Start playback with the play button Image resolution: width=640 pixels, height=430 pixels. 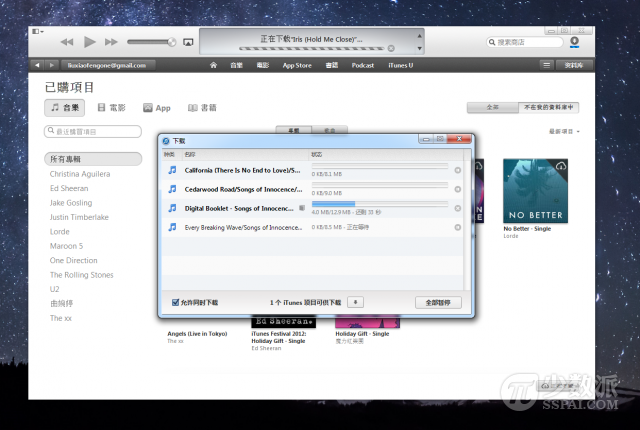[x=89, y=42]
